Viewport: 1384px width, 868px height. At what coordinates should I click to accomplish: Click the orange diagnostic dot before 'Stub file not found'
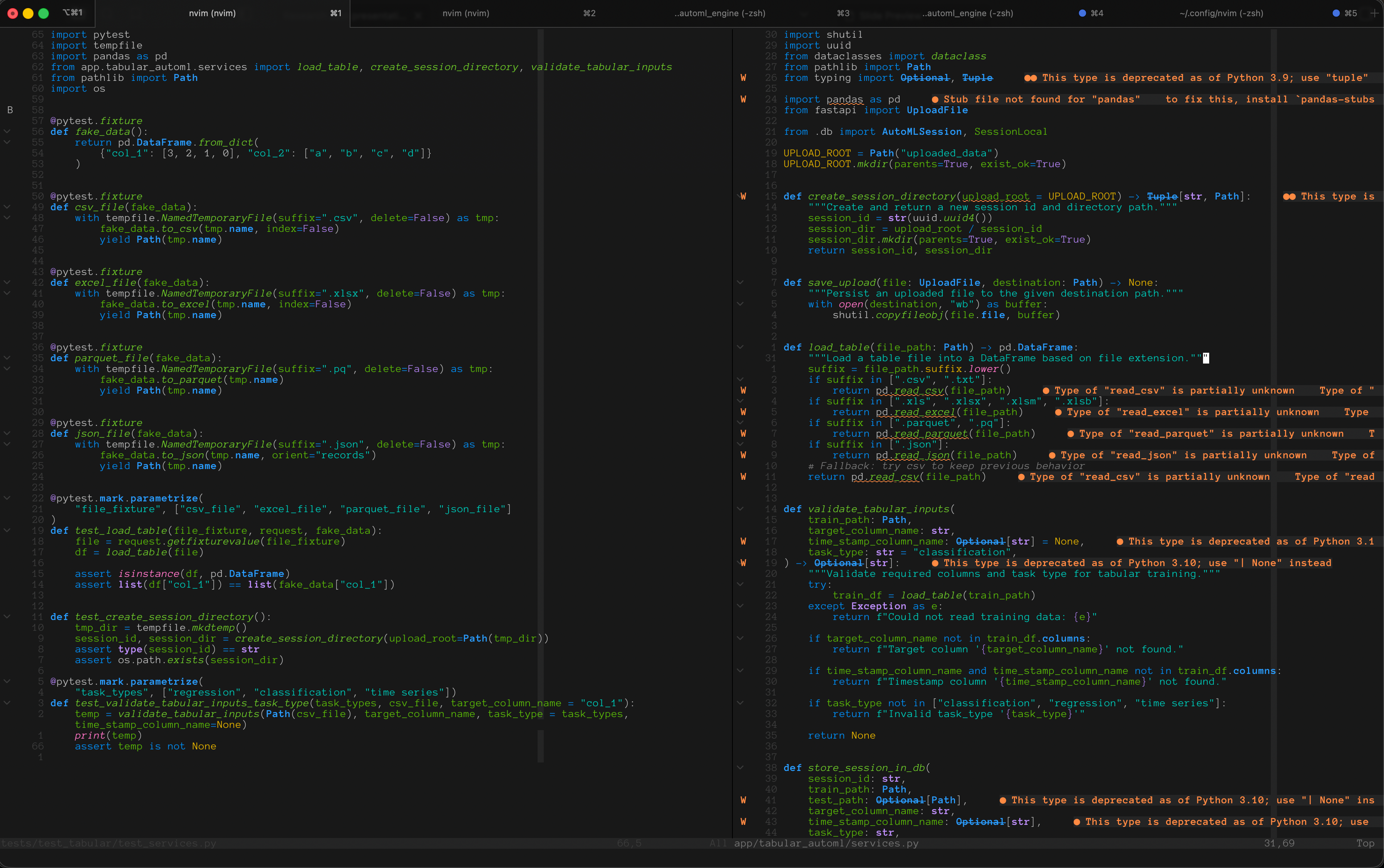click(935, 100)
